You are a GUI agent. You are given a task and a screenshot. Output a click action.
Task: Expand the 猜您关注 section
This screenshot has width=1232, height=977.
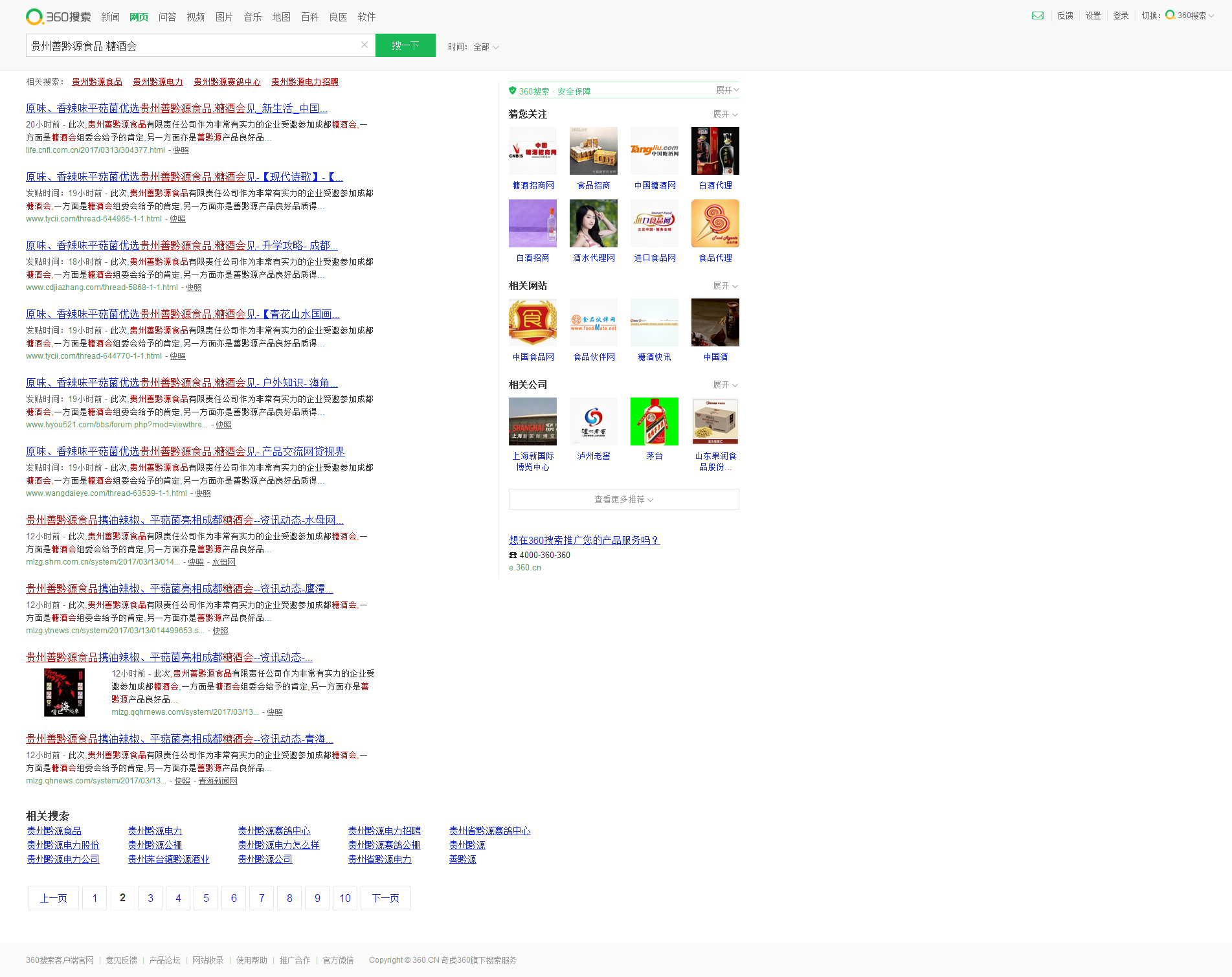725,114
